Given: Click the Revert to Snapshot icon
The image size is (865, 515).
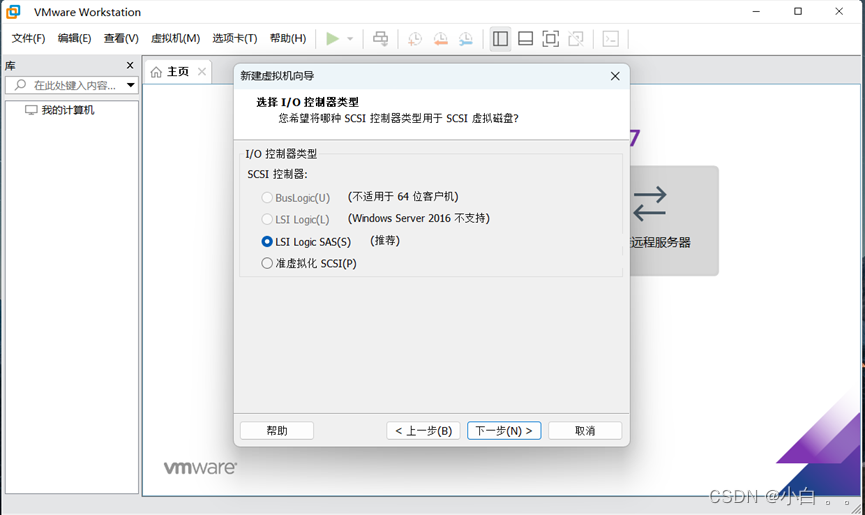Looking at the screenshot, I should [440, 39].
